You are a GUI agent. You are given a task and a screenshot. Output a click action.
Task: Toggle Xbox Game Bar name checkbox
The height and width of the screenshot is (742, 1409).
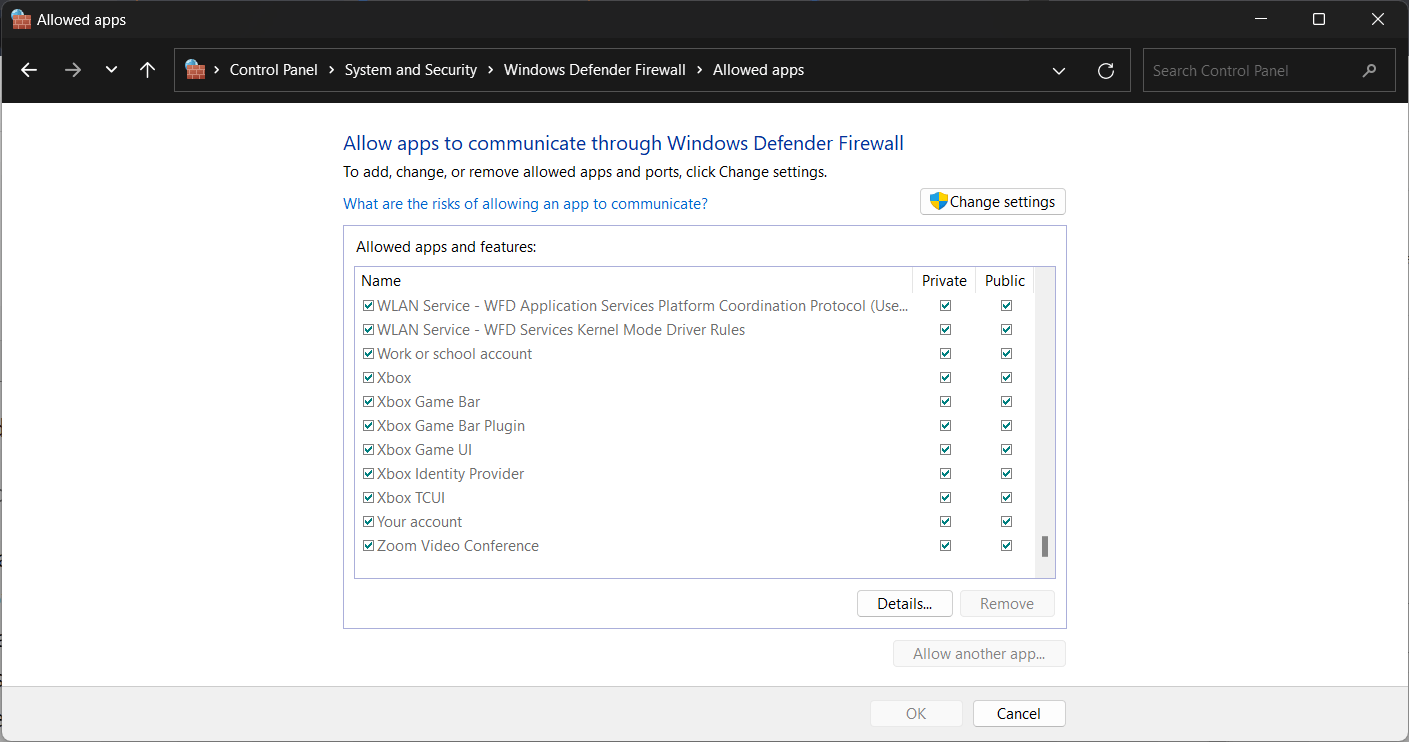[x=368, y=402]
